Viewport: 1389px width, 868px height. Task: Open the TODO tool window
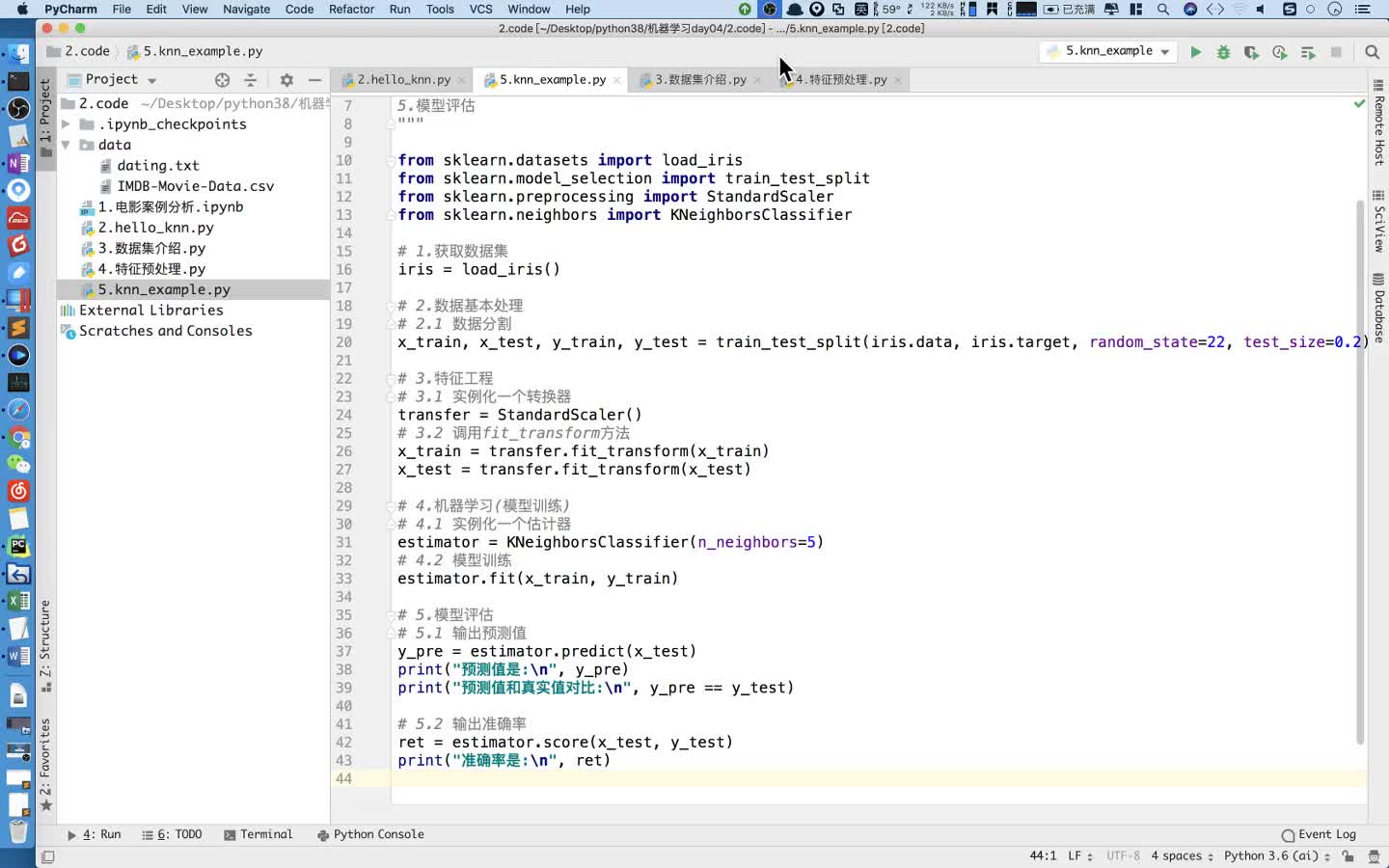(172, 835)
